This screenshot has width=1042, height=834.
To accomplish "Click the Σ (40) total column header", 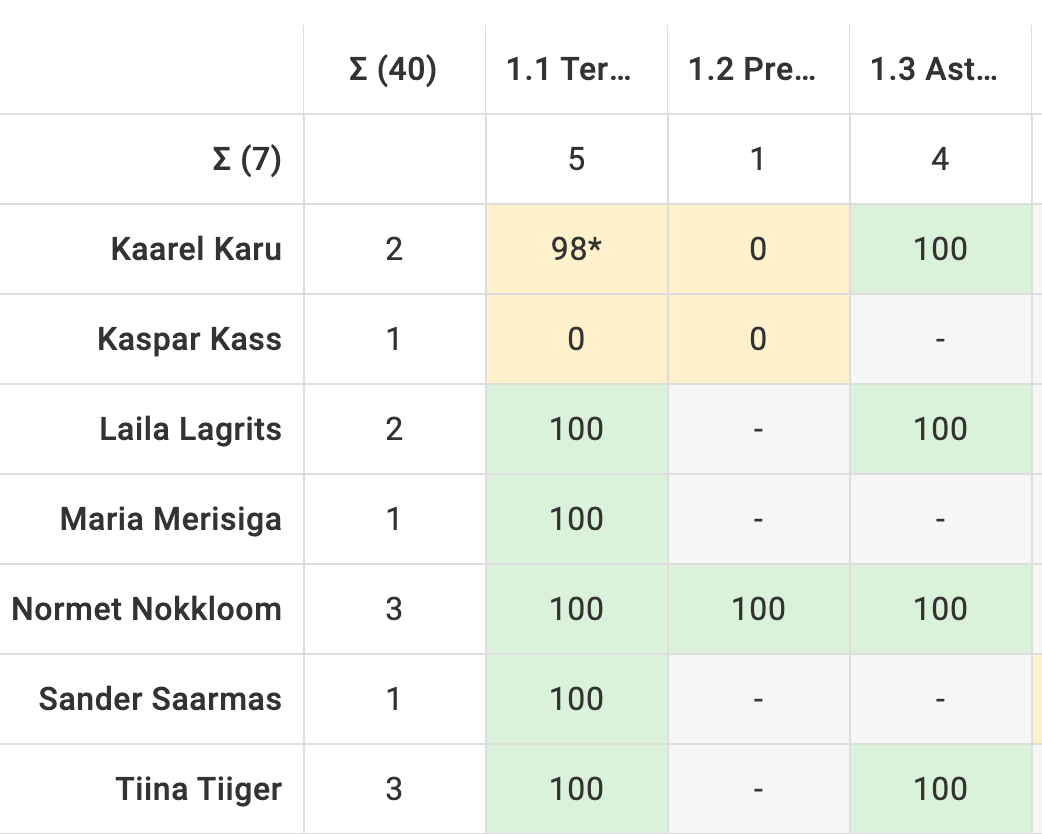I will coord(394,69).
